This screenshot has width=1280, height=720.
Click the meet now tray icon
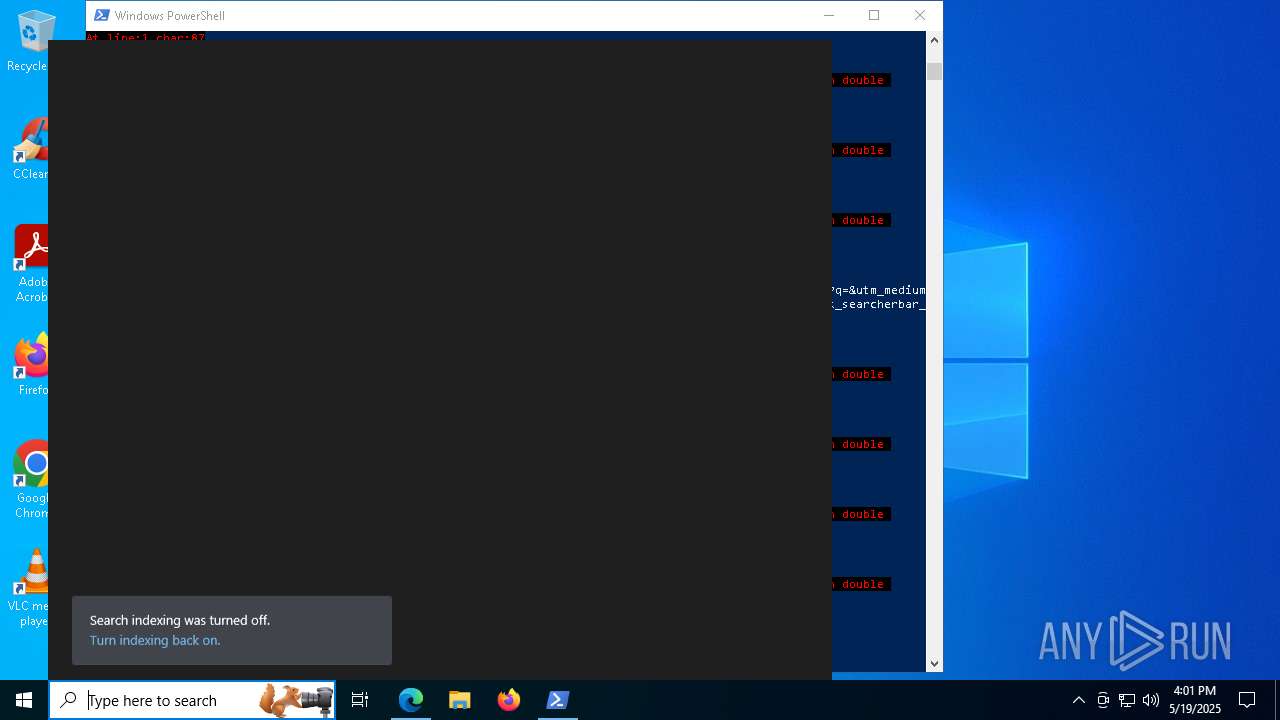tap(1103, 700)
